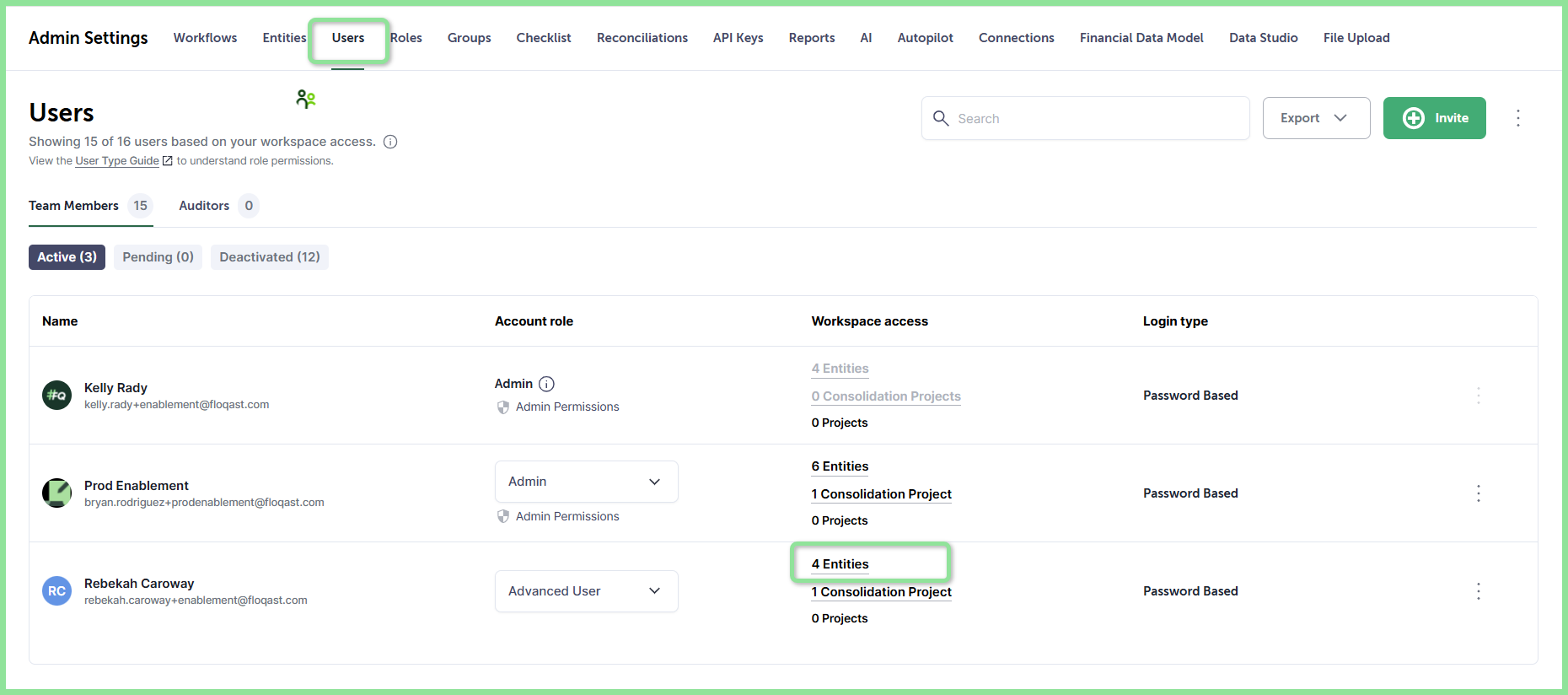Click the magnifier icon in the search box
The image size is (1568, 695).
941,118
